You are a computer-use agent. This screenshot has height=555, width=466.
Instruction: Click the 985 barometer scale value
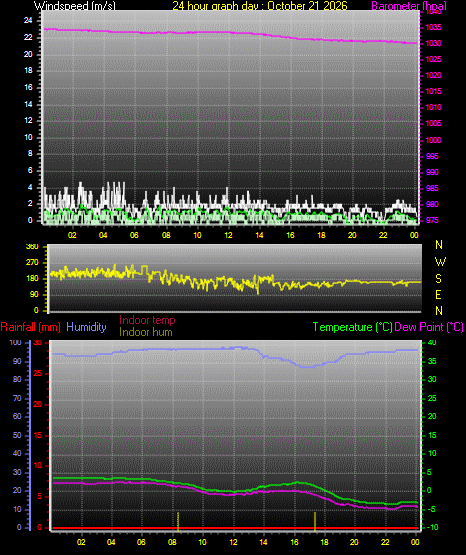(x=432, y=188)
